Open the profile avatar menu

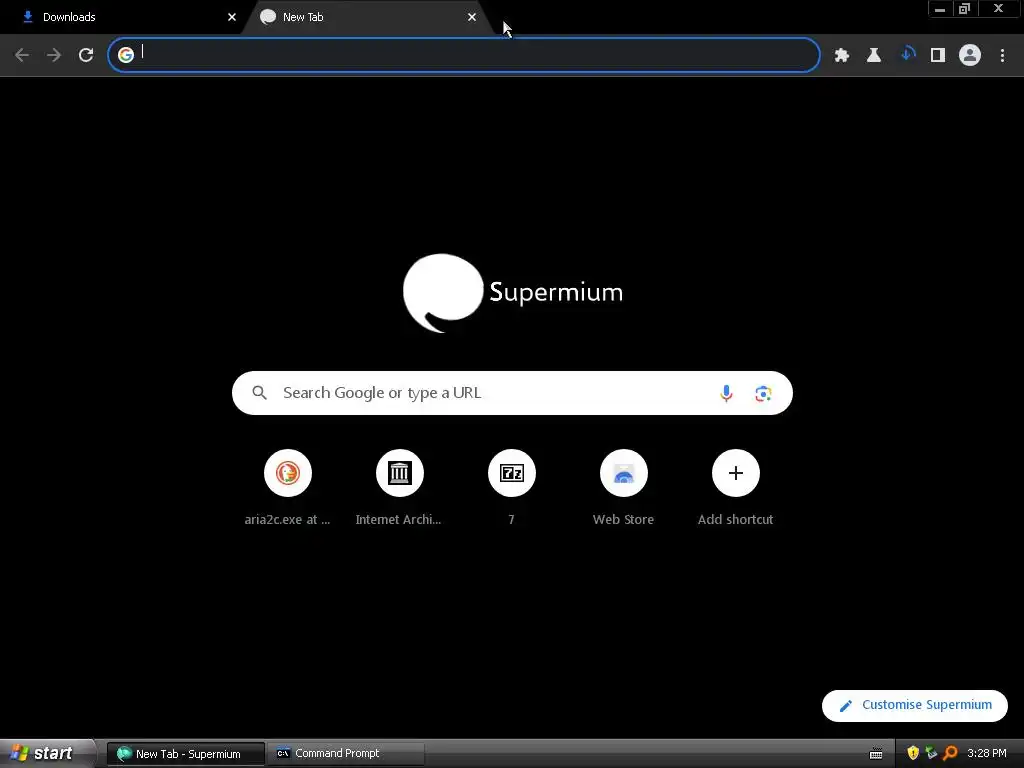(970, 55)
